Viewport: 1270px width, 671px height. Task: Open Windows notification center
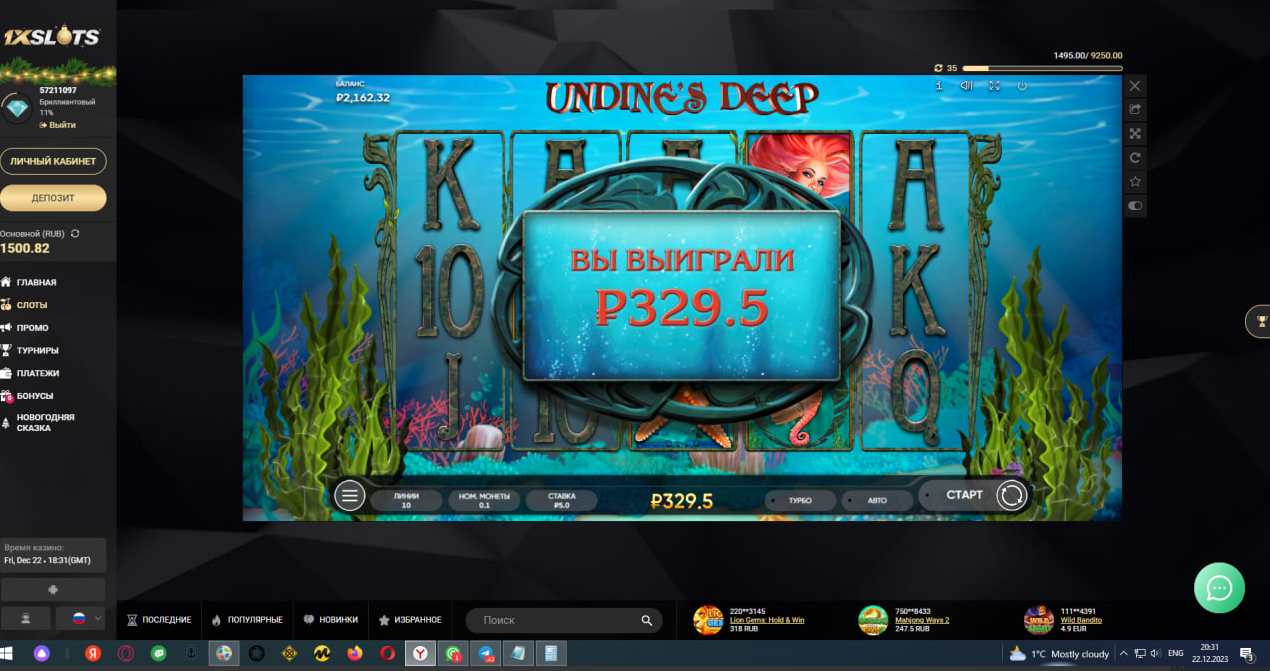[1247, 654]
